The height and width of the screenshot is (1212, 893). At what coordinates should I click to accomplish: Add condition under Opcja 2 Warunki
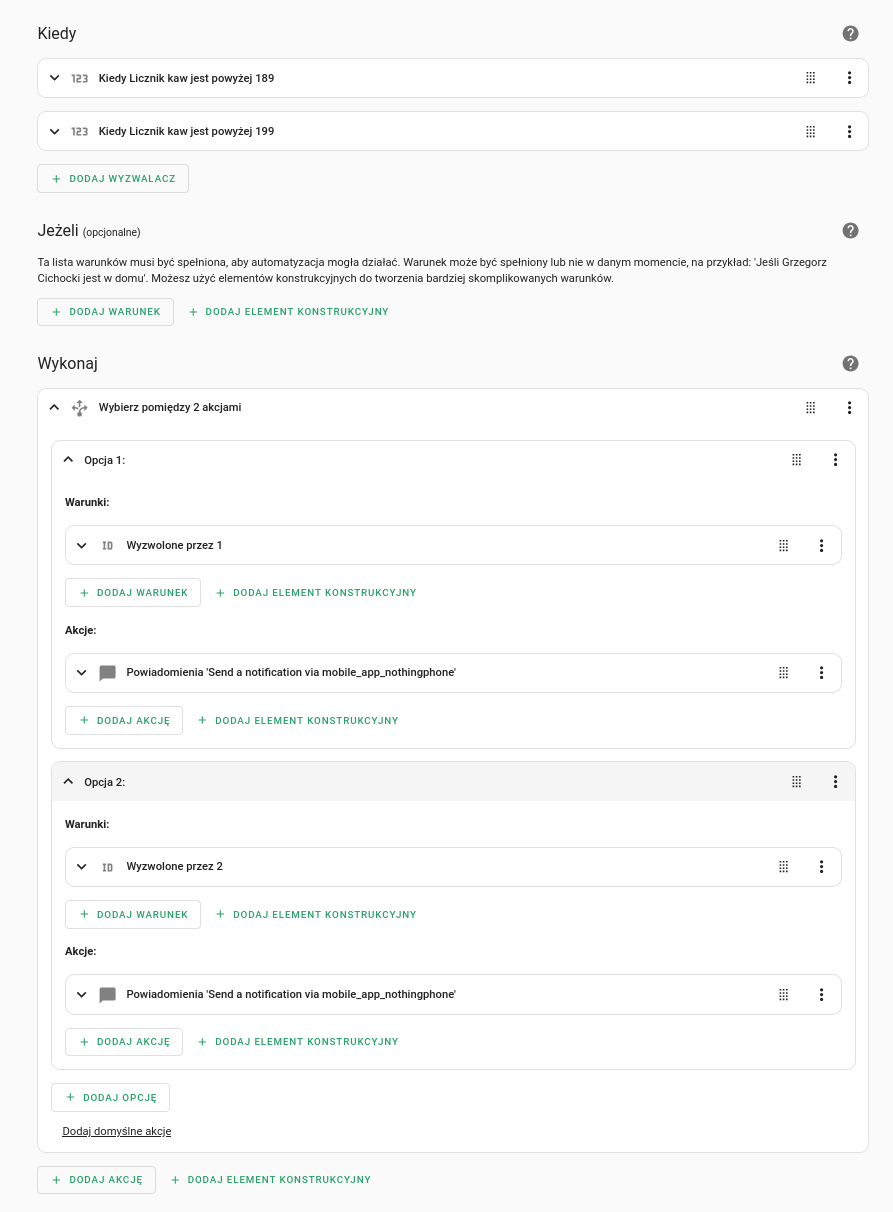pos(133,915)
